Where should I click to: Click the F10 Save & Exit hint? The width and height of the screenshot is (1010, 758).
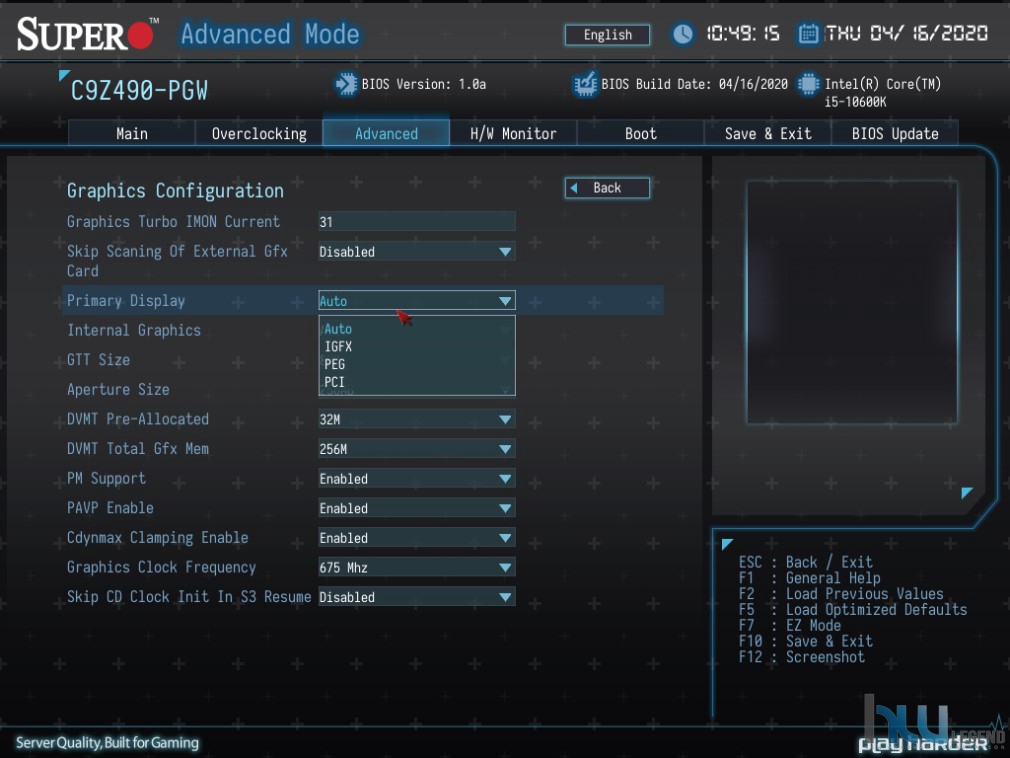[x=806, y=641]
